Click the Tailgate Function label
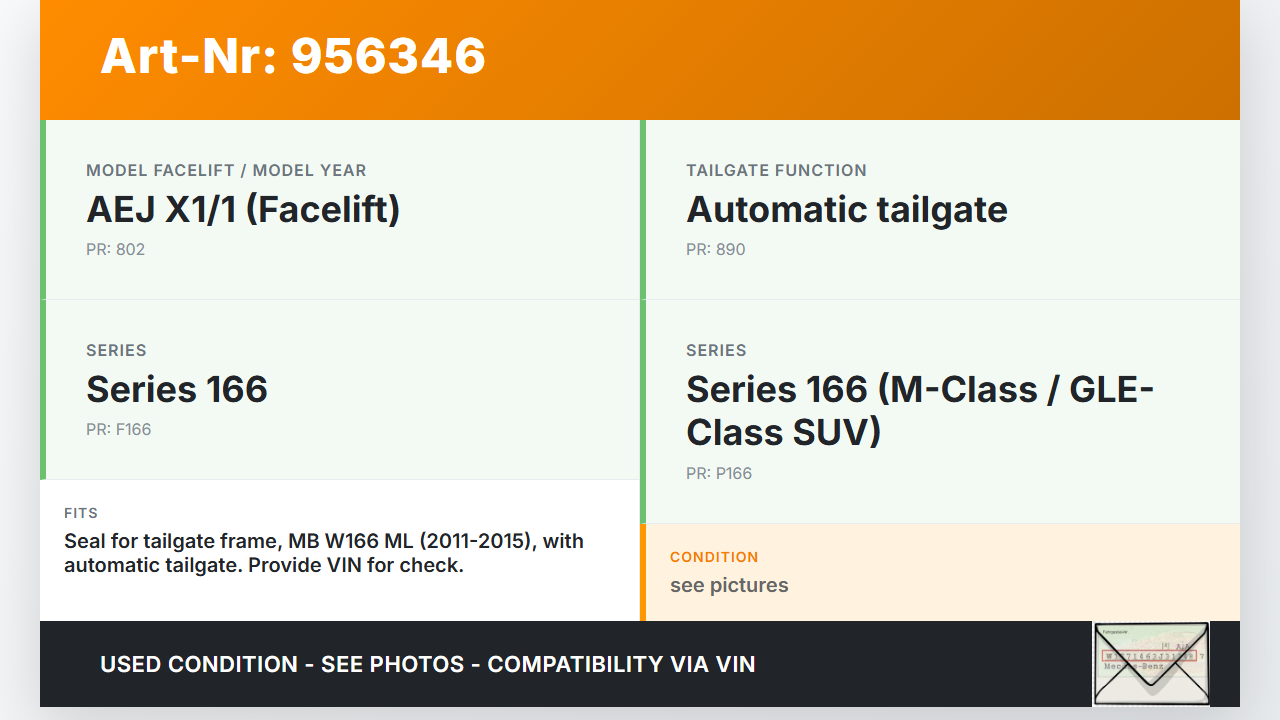1280x720 pixels. [x=776, y=171]
